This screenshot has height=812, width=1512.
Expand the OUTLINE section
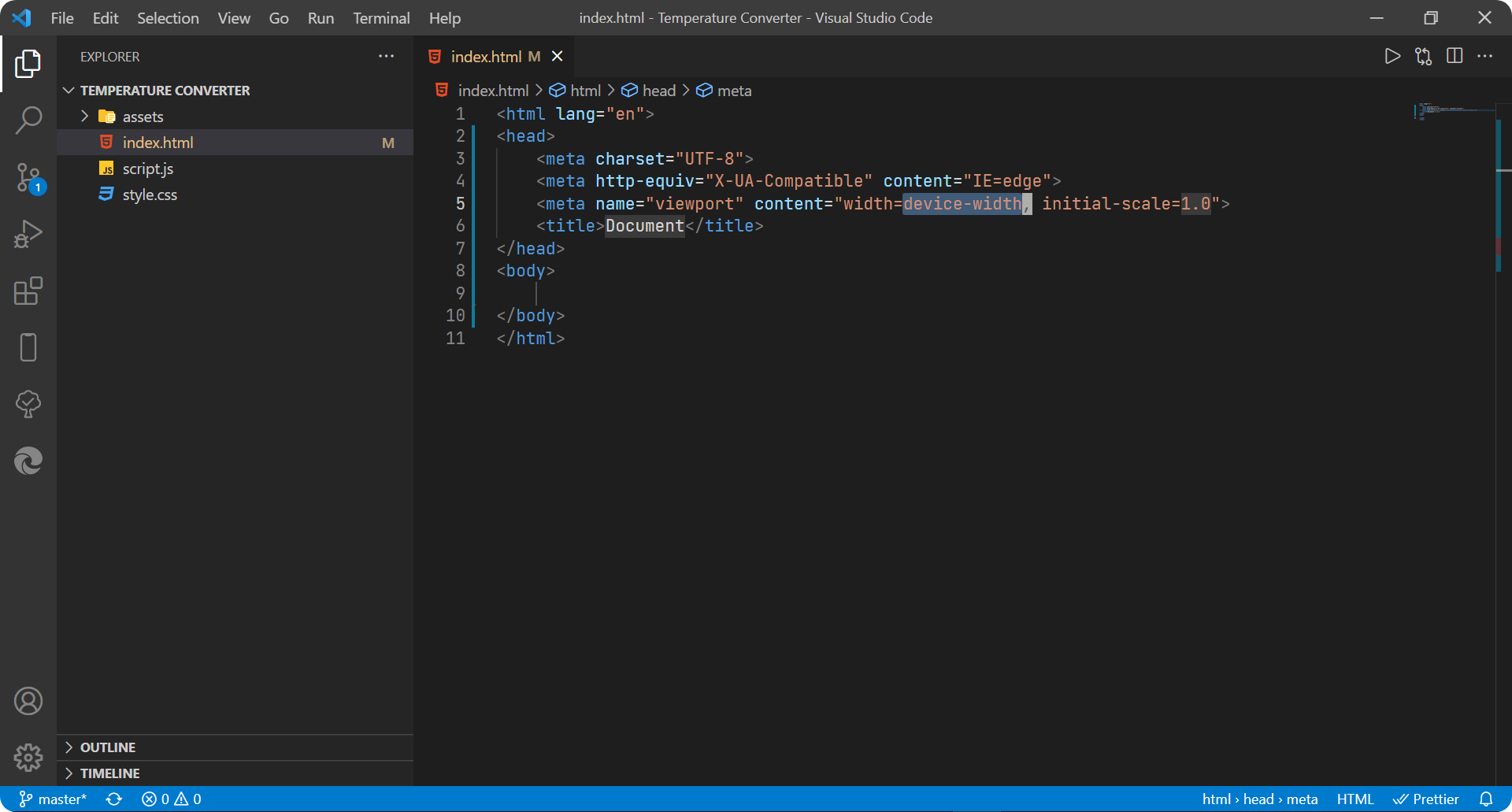pos(108,747)
